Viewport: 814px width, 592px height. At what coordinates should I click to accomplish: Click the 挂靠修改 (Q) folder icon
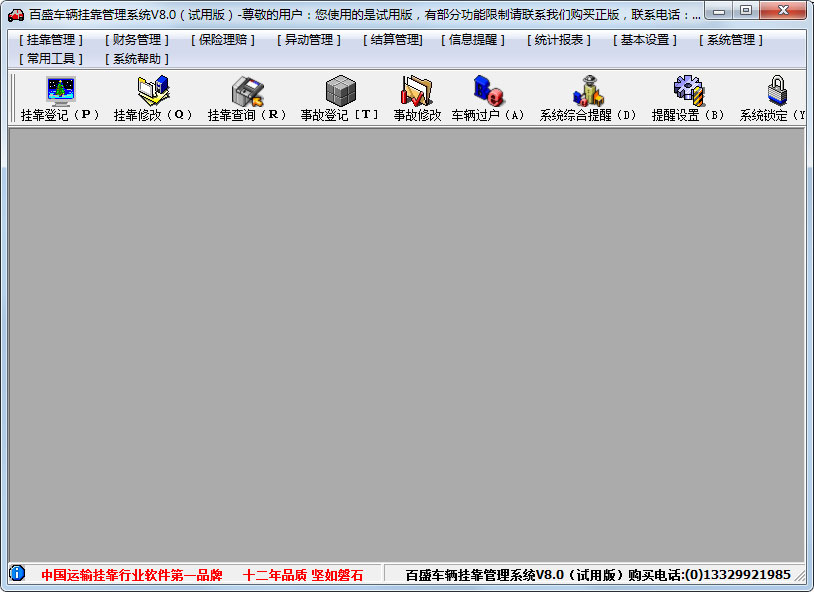pyautogui.click(x=153, y=91)
